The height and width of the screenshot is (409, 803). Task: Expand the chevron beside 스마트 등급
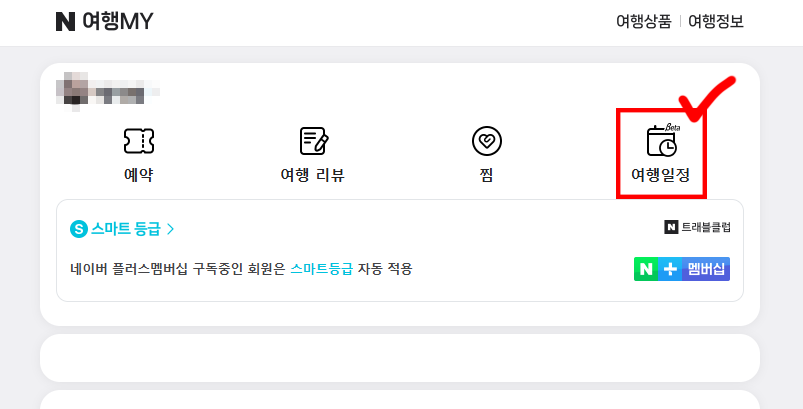(x=171, y=228)
